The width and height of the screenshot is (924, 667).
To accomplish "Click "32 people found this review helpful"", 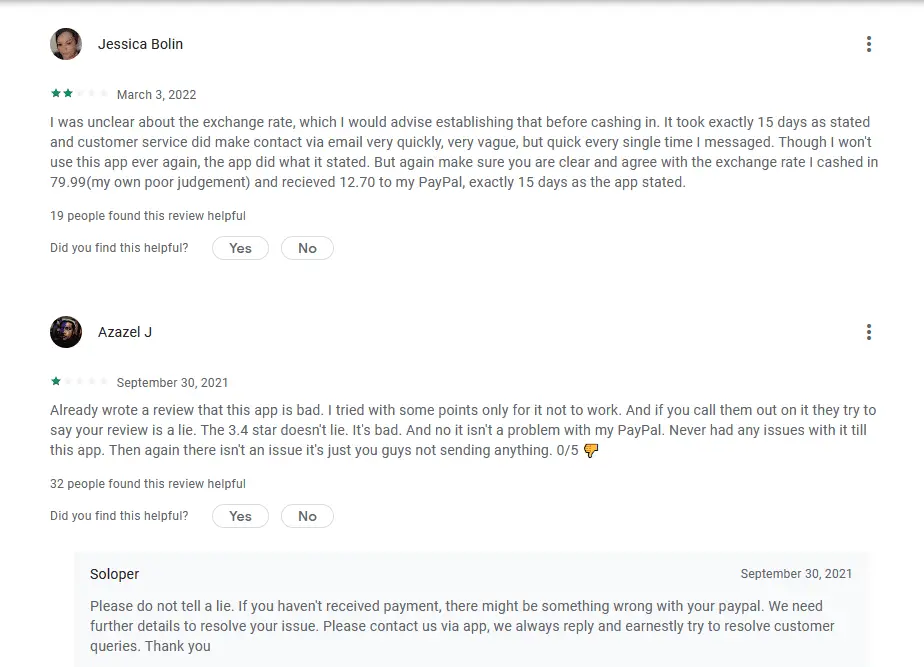I will 148,484.
